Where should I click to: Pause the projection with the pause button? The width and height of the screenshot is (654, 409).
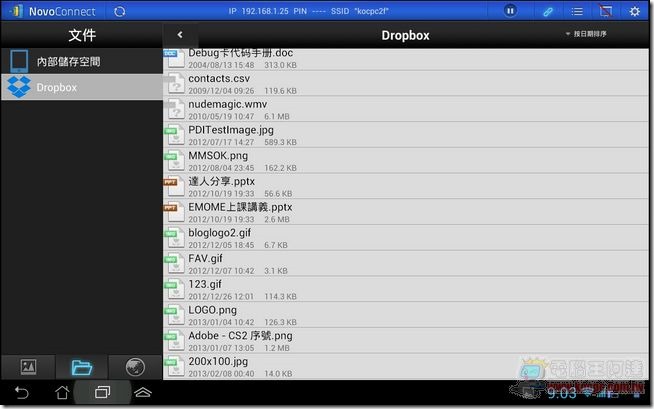point(510,11)
